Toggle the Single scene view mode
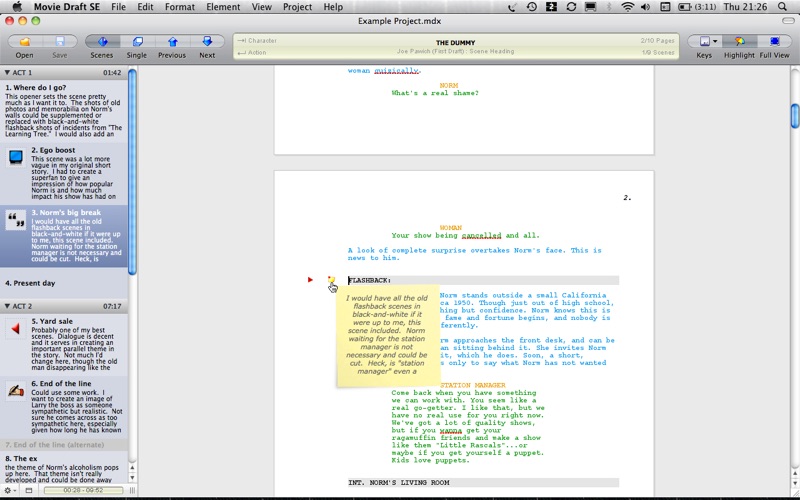Viewport: 800px width, 500px height. click(137, 42)
